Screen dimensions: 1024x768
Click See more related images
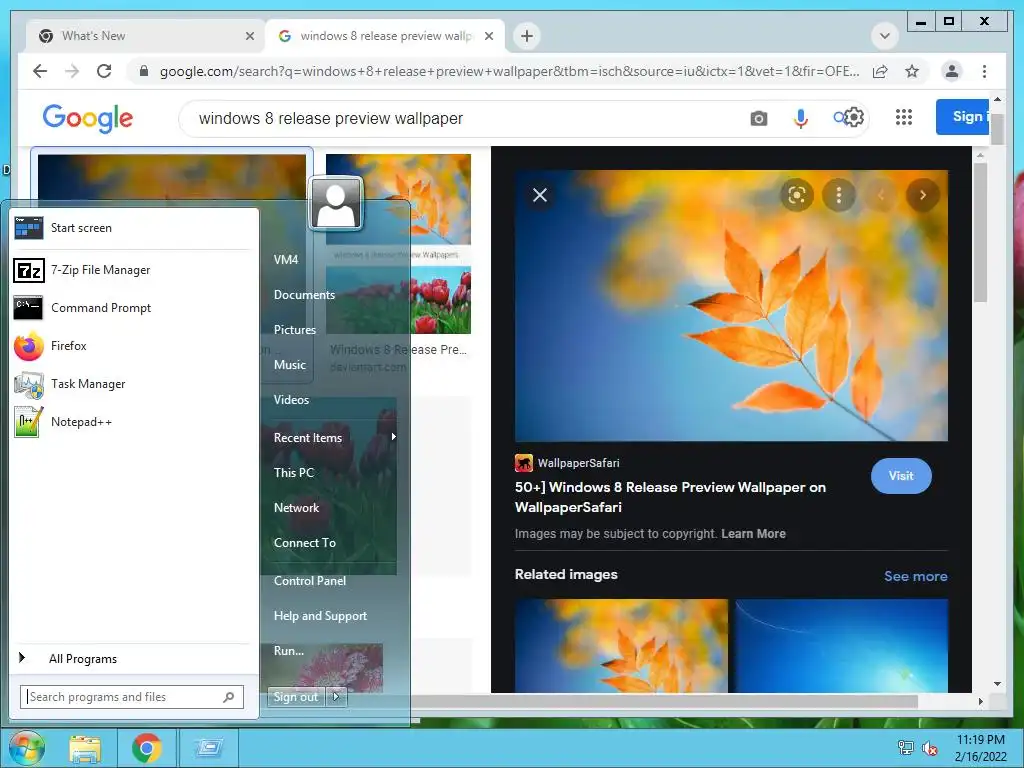[x=916, y=576]
